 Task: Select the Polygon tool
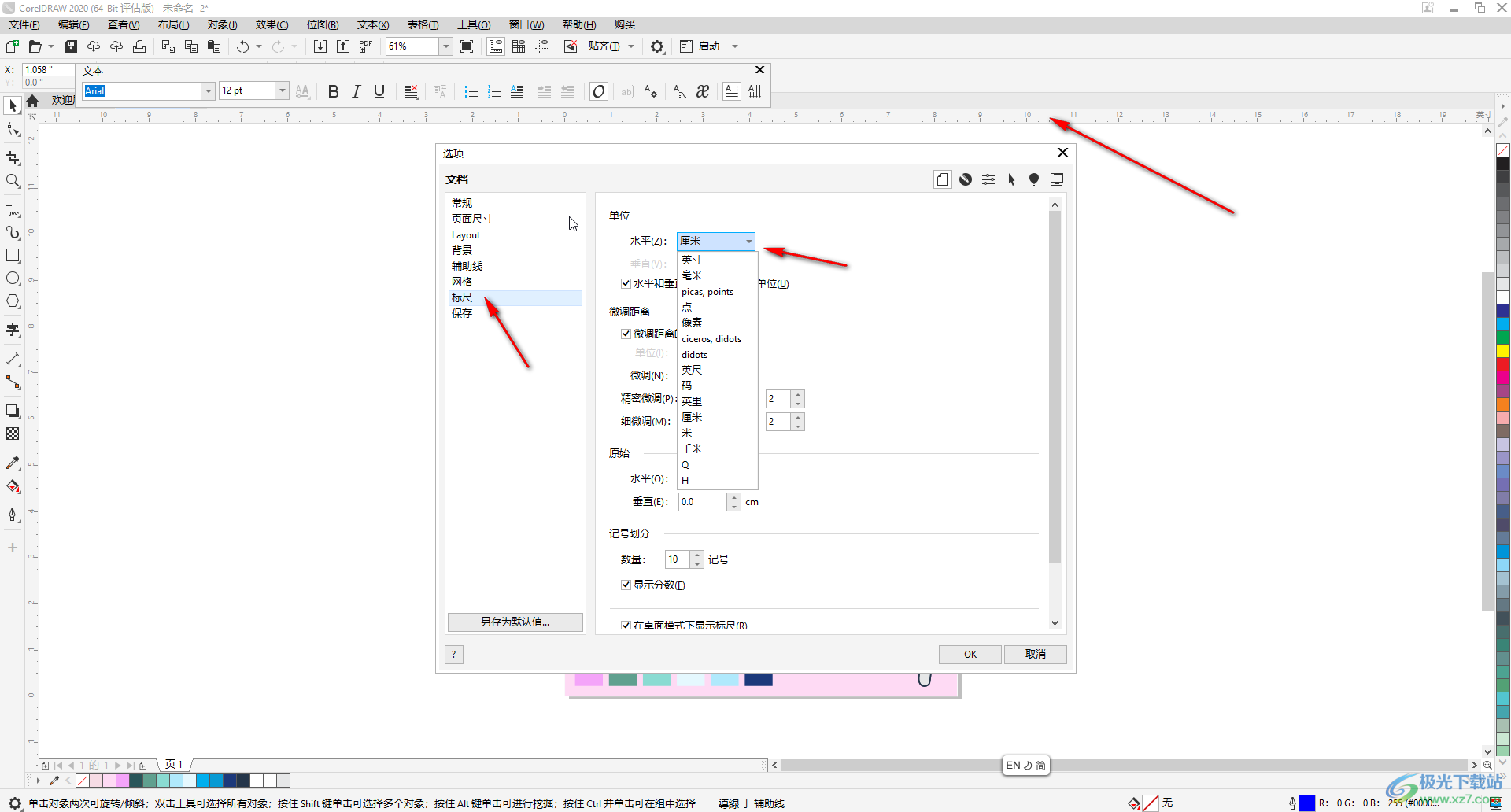[13, 301]
